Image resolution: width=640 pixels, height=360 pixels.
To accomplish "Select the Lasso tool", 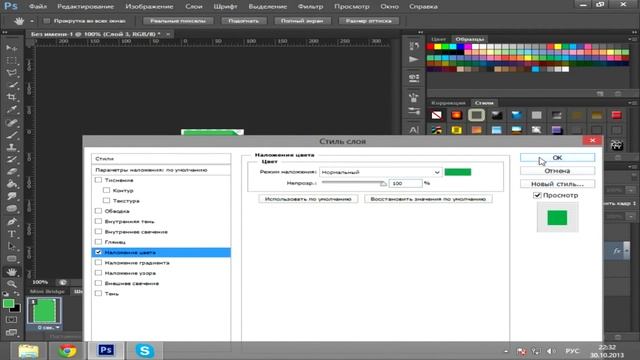I will coord(11,73).
